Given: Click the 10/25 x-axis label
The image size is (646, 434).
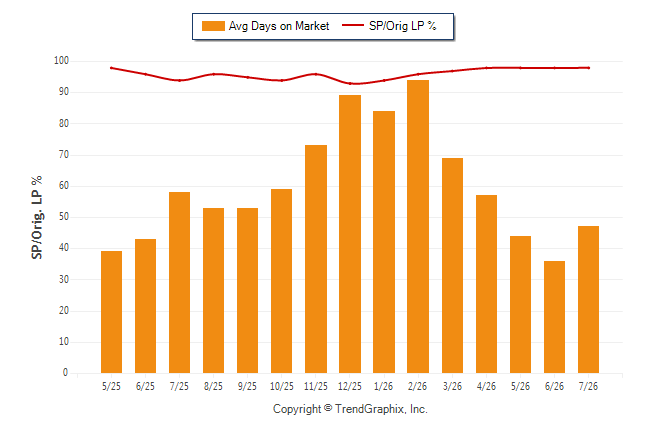Looking at the screenshot, I should click(x=282, y=386).
